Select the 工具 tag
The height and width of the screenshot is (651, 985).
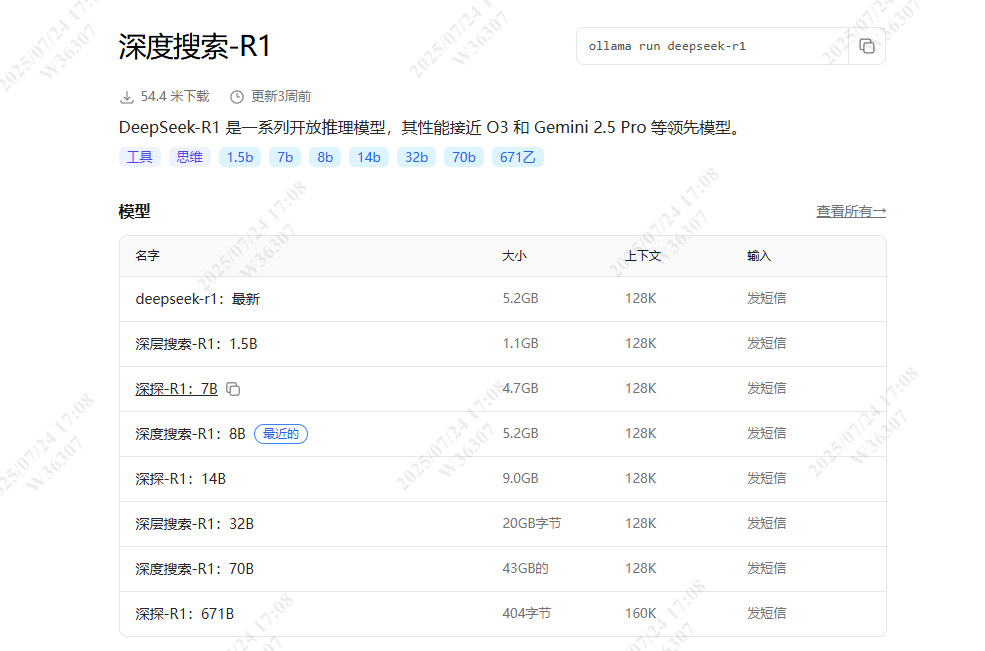pyautogui.click(x=139, y=157)
